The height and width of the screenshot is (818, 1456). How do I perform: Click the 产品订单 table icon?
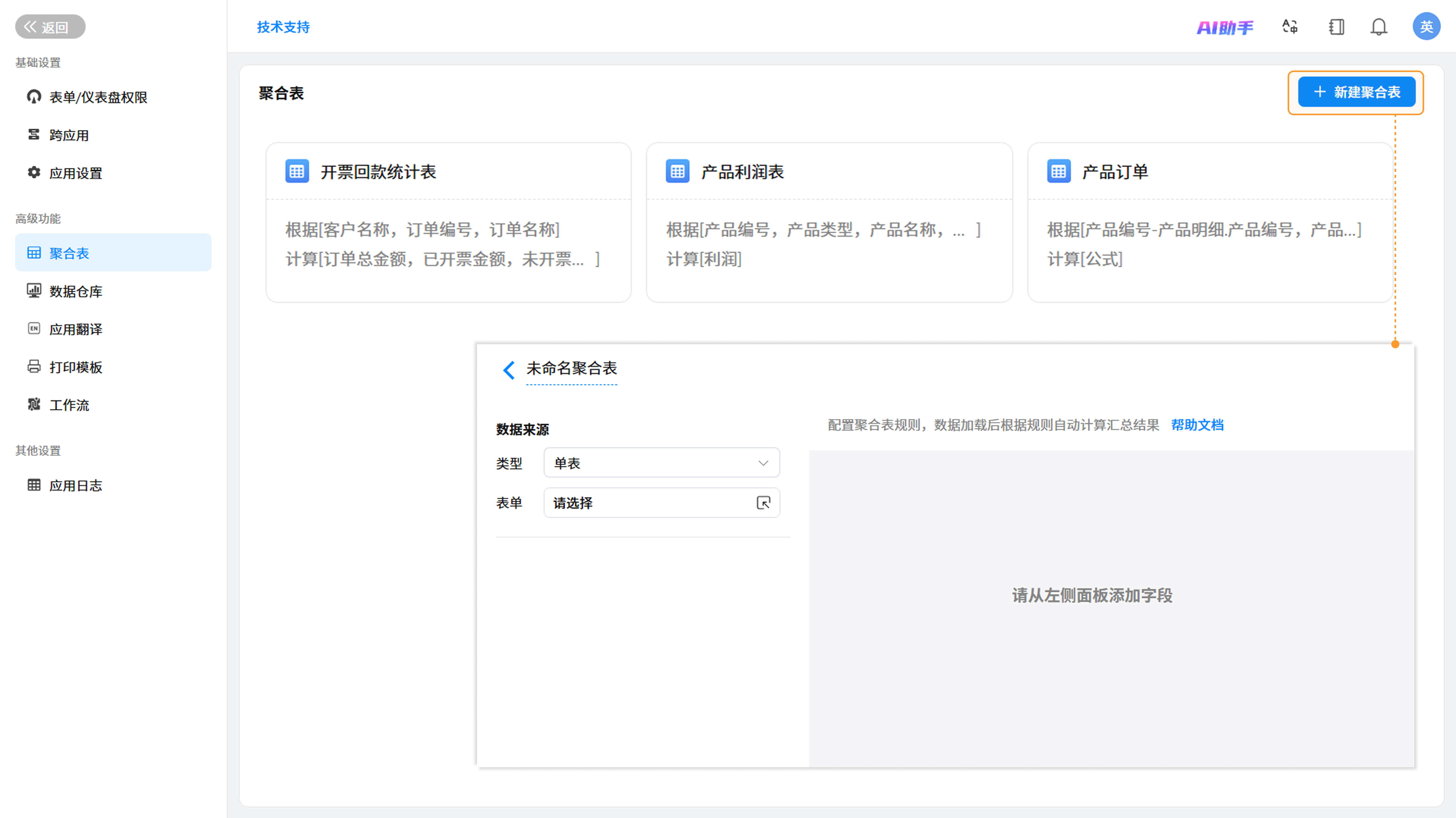click(x=1059, y=171)
